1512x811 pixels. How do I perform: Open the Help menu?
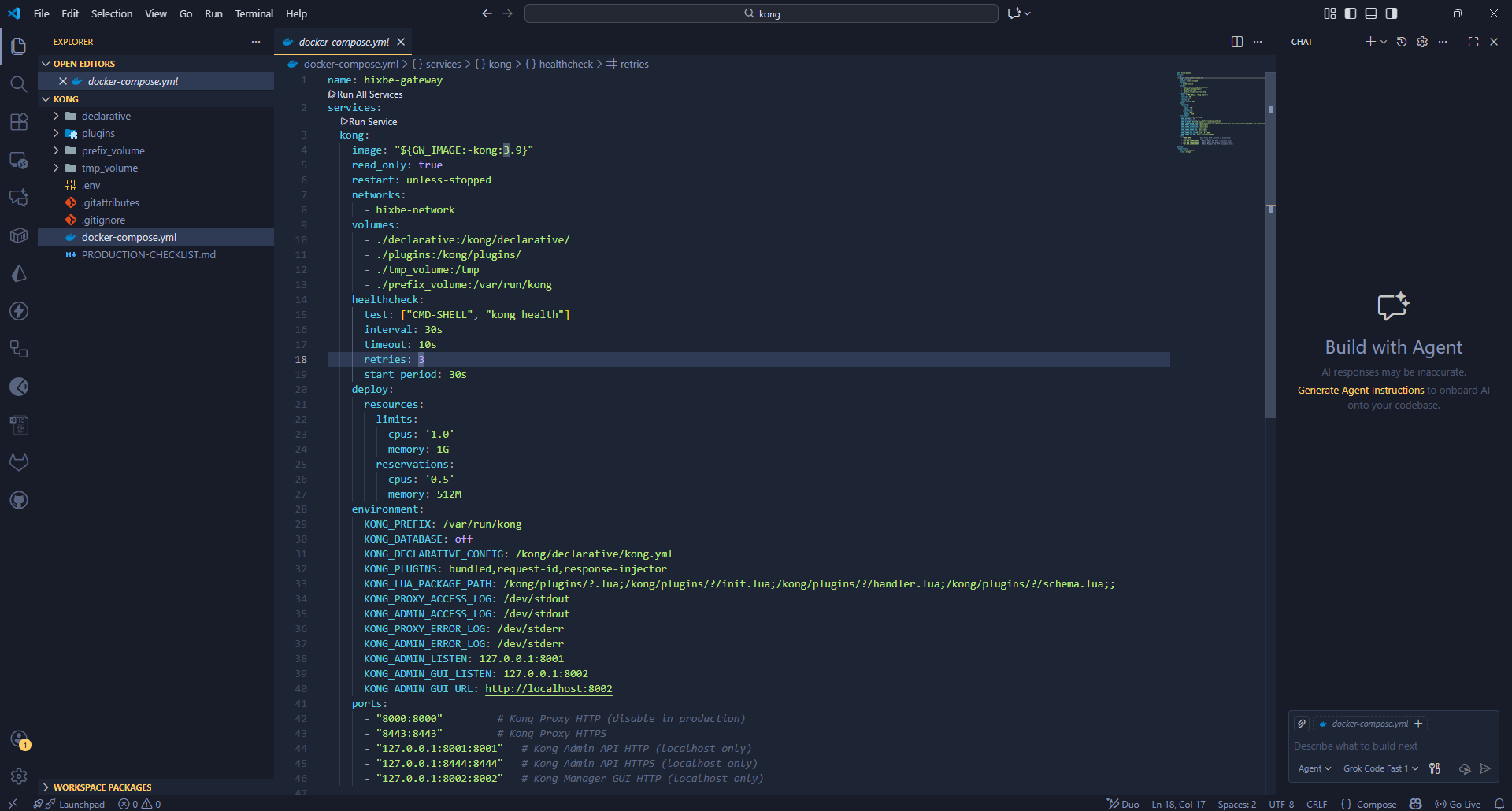pos(296,13)
